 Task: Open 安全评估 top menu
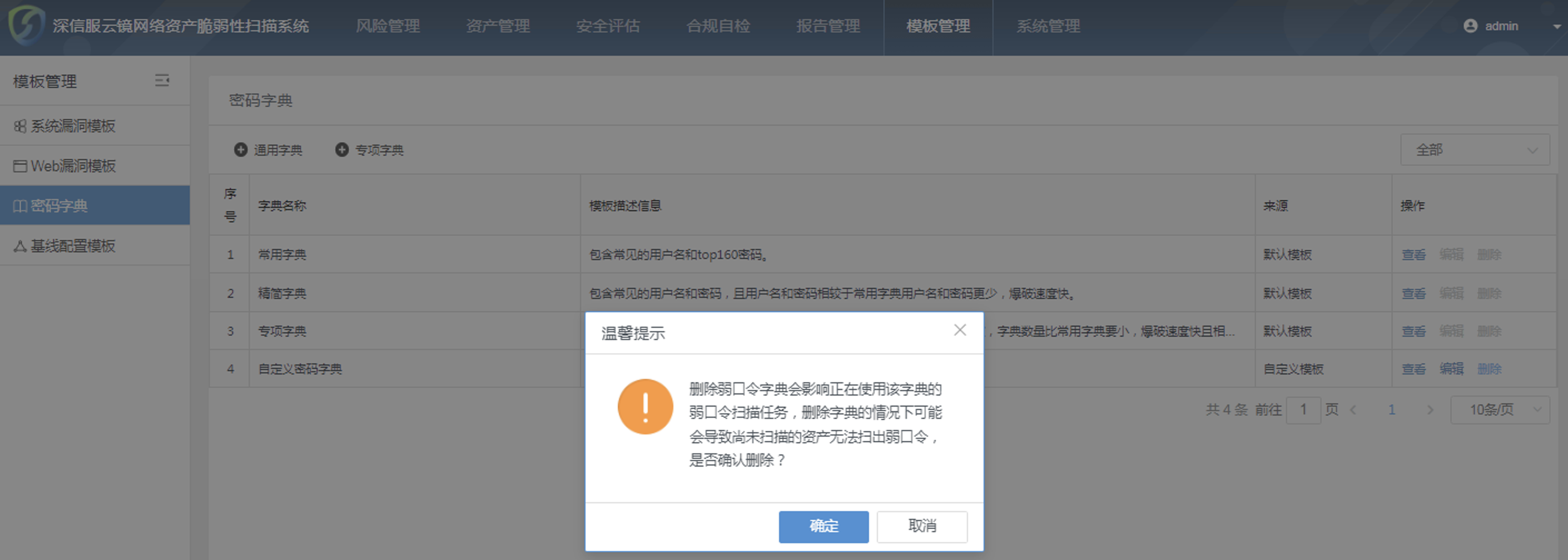pos(608,26)
